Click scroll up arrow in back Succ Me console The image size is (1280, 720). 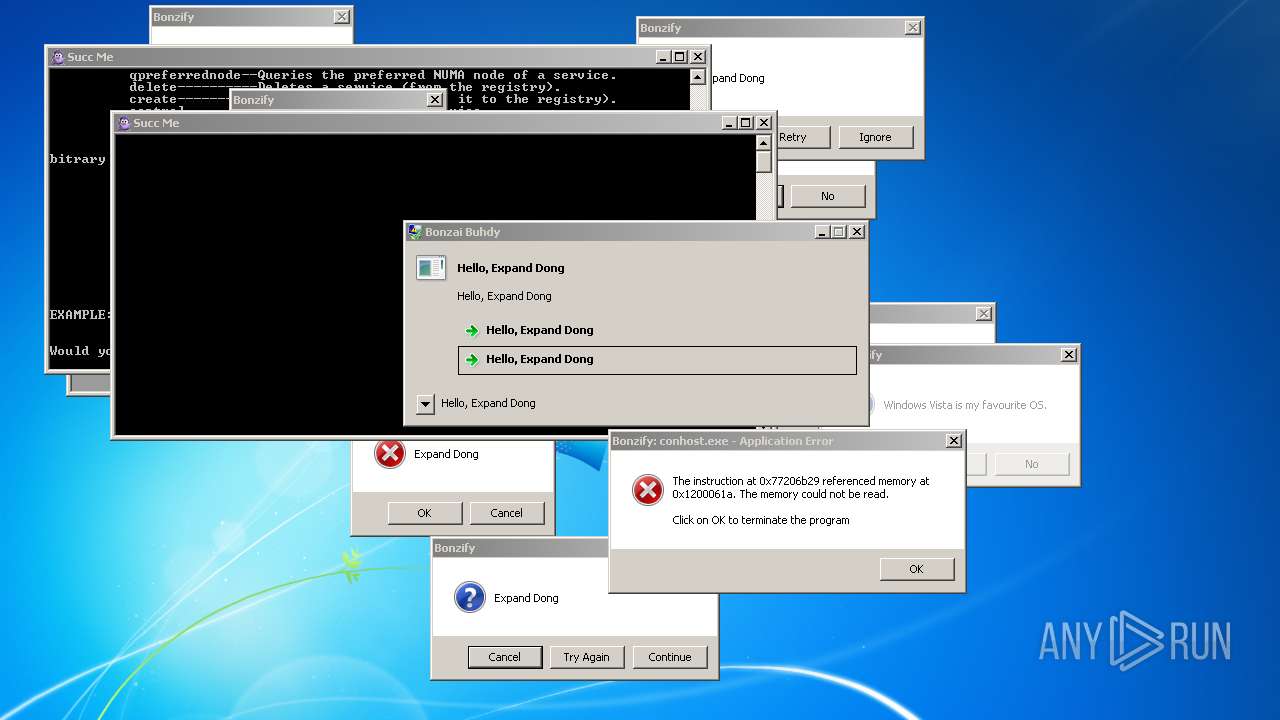[698, 77]
